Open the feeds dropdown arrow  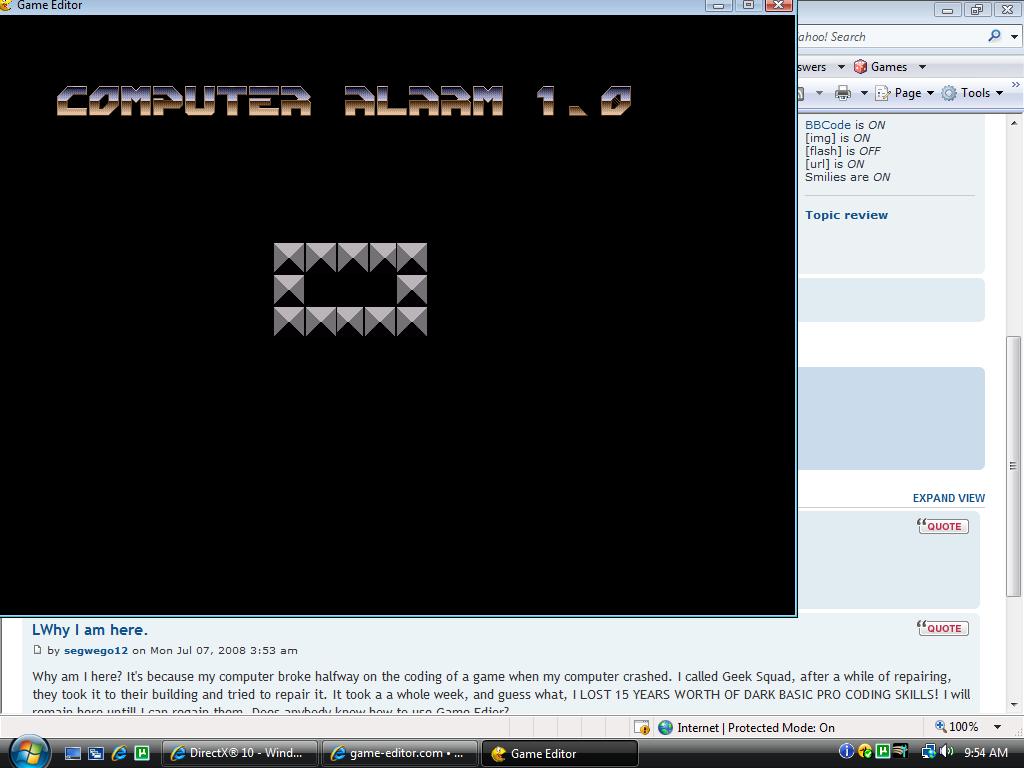coord(819,93)
